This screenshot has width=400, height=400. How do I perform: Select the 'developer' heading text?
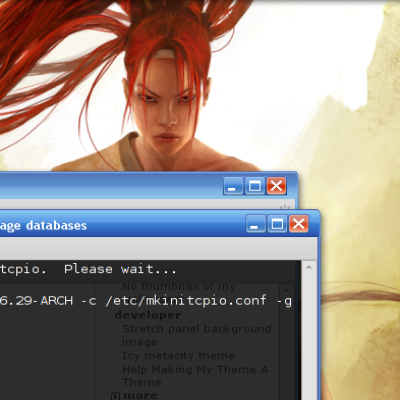[148, 315]
